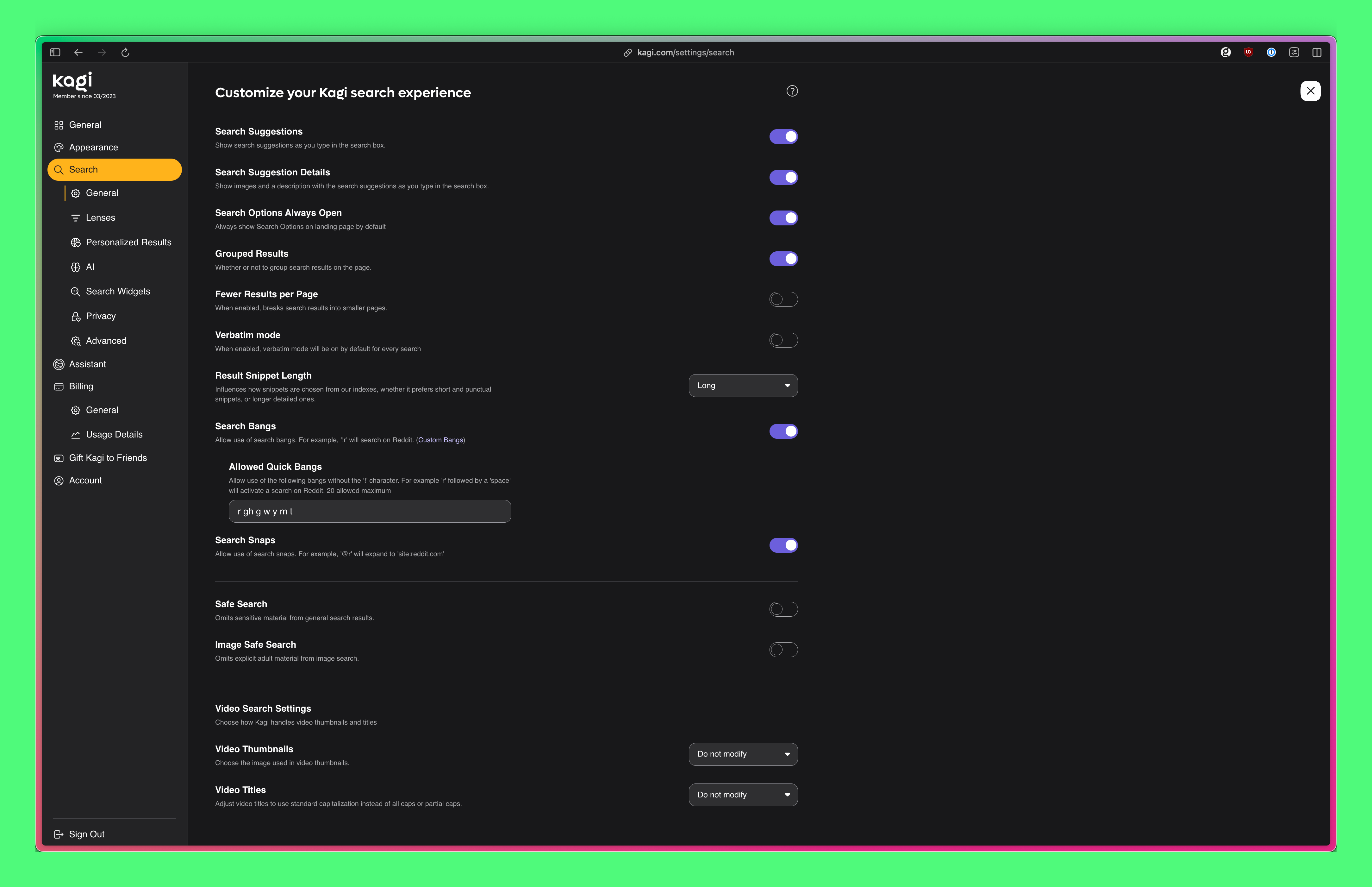Expand the Video Thumbnails dropdown
Viewport: 1372px width, 887px height.
(x=743, y=755)
